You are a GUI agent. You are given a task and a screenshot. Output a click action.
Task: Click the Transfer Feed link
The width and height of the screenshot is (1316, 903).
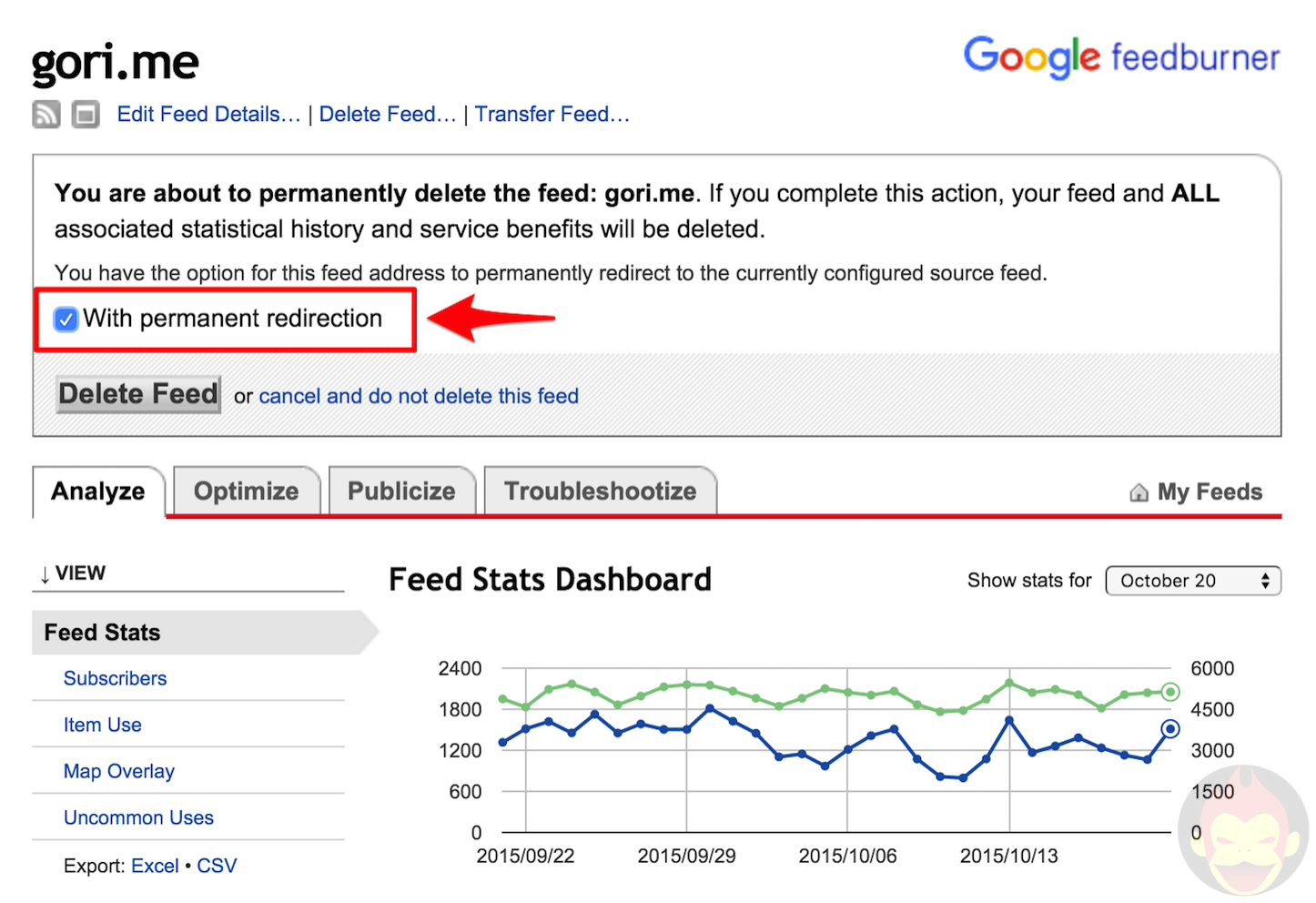point(552,115)
